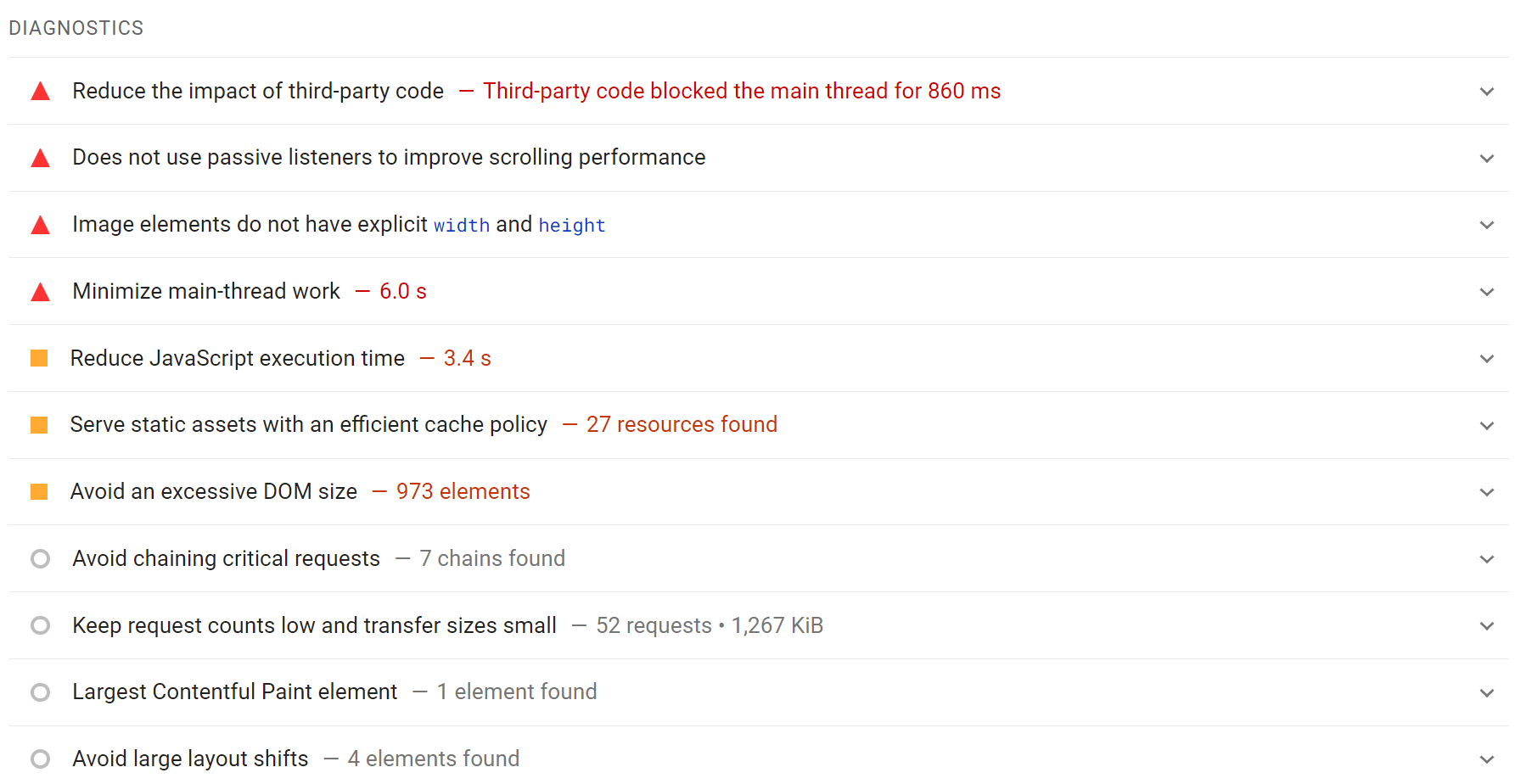The image size is (1515, 784).
Task: Expand details for excessive DOM size
Action: [1486, 491]
